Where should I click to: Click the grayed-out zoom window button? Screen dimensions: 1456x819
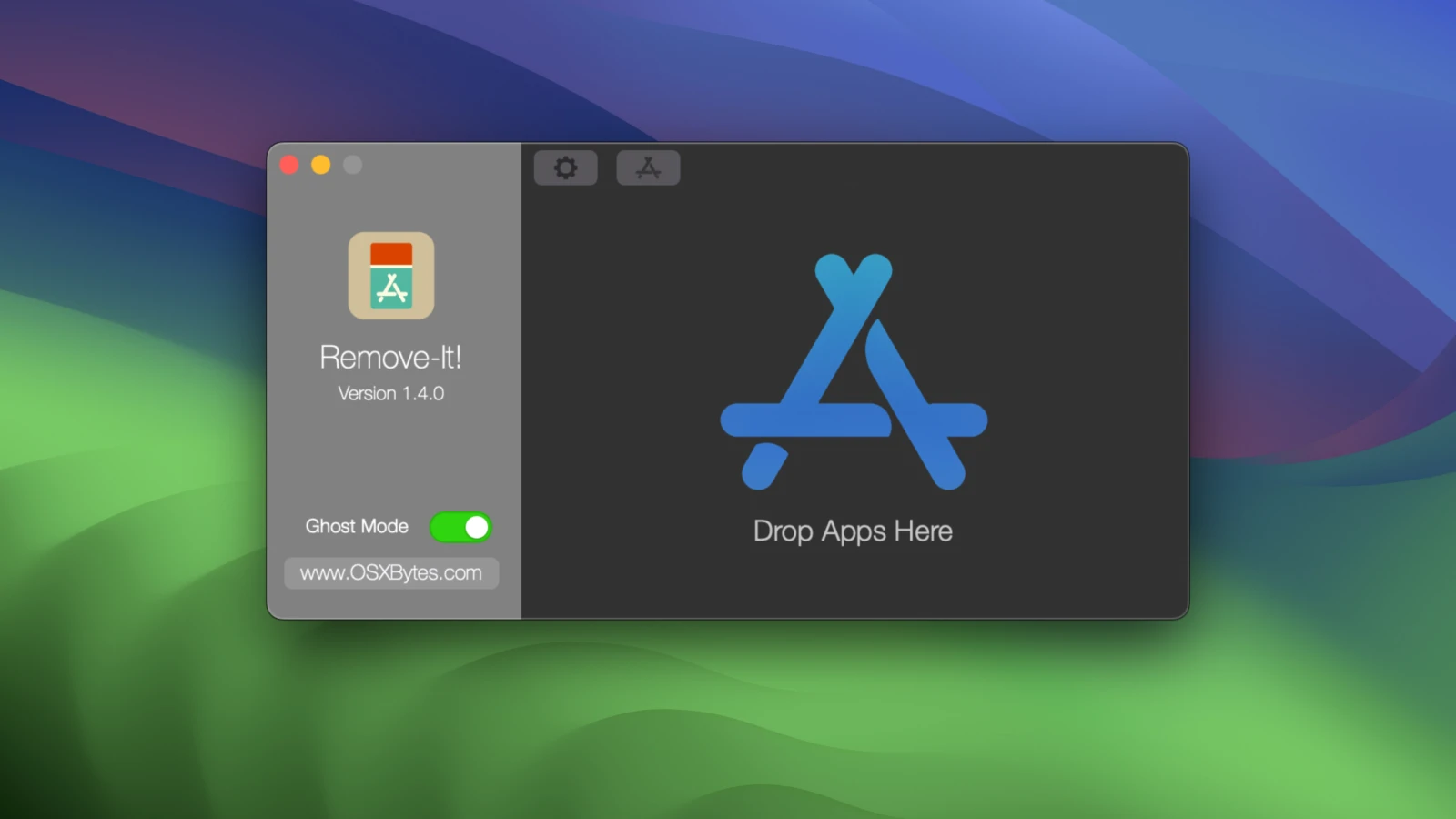(x=353, y=165)
